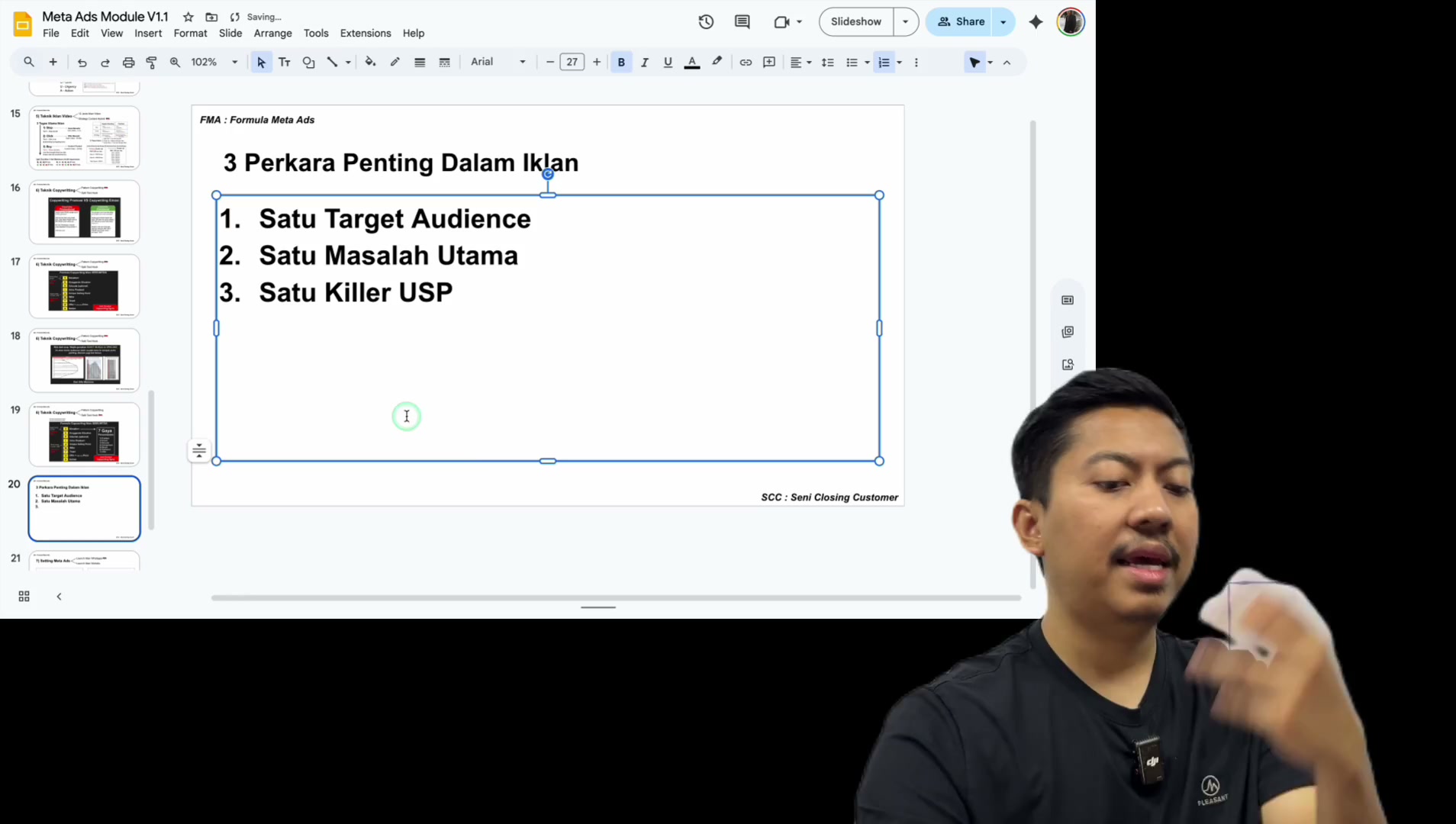Viewport: 1456px width, 824px height.
Task: Add a comment from toolbar
Action: click(769, 63)
